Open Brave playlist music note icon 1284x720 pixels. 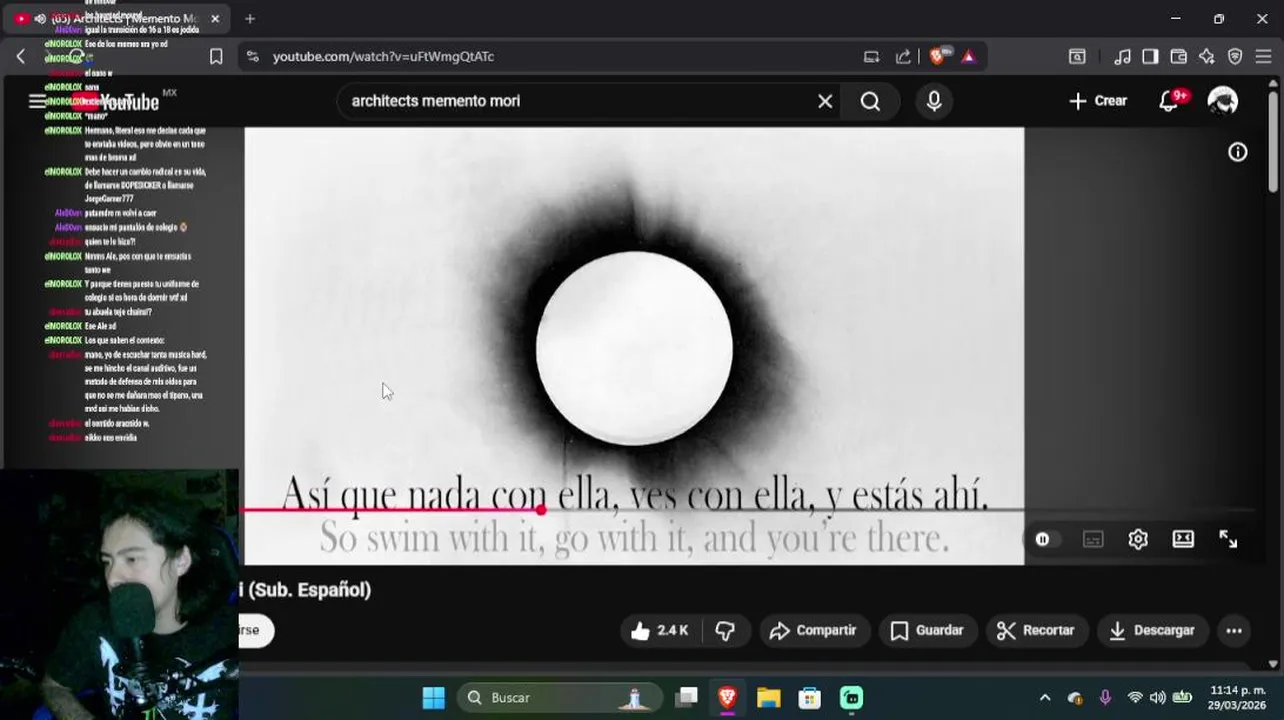tap(1123, 57)
